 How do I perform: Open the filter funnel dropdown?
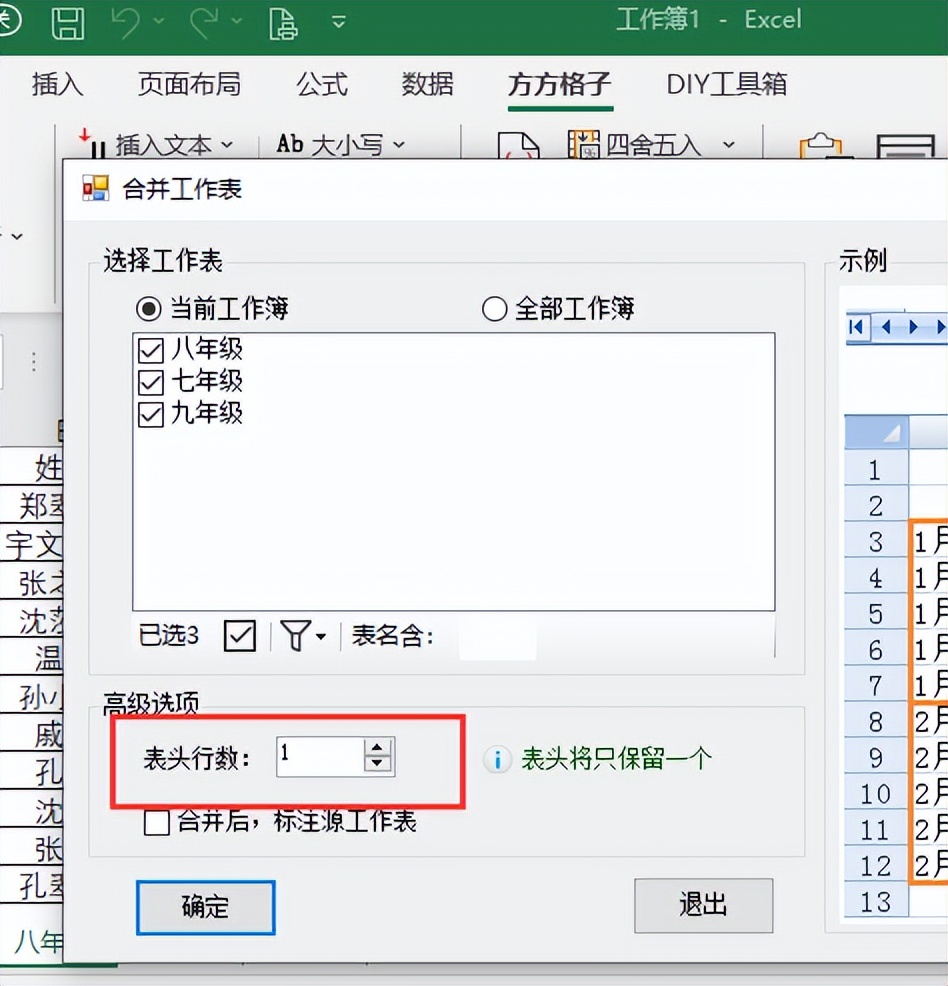point(304,636)
